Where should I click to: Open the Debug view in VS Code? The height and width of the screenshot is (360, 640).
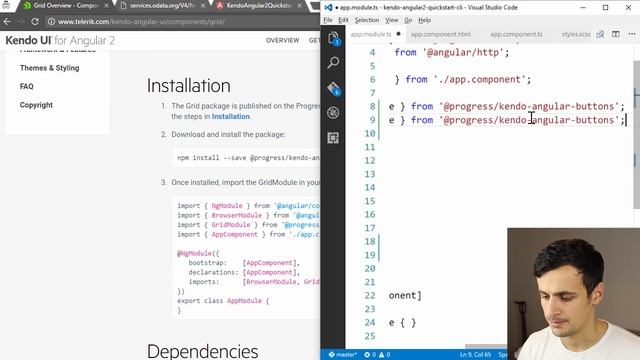coord(333,113)
